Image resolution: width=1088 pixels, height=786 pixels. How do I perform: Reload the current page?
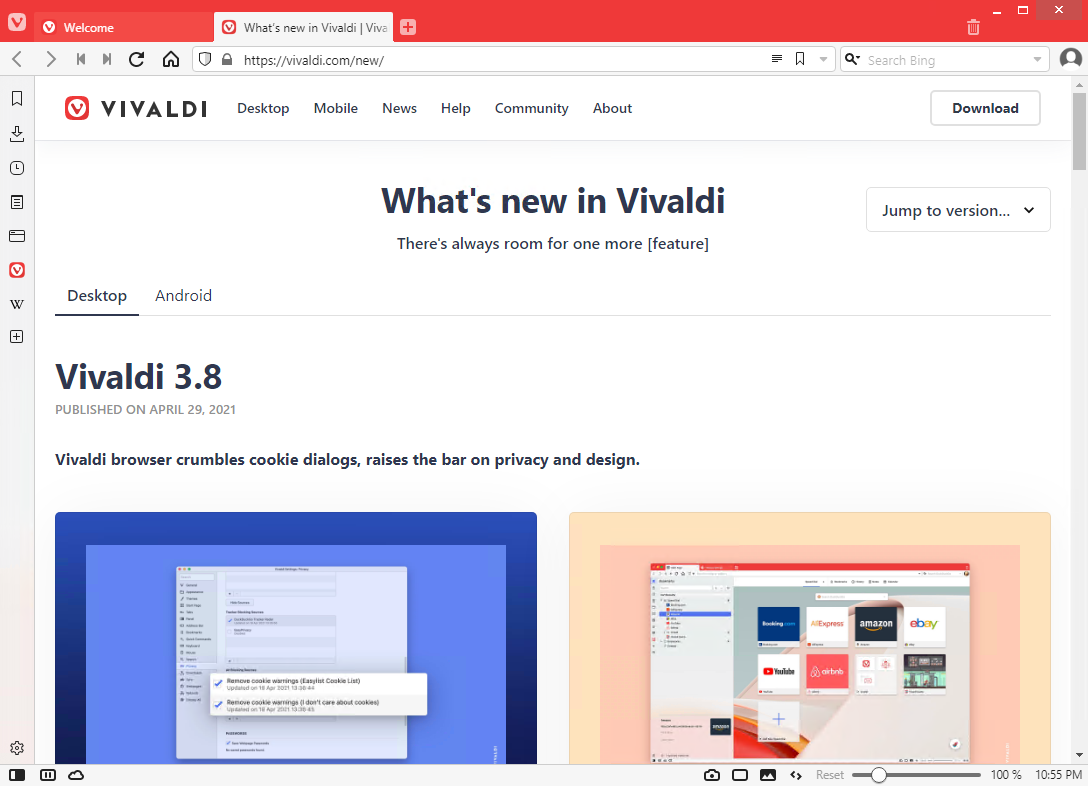tap(137, 60)
